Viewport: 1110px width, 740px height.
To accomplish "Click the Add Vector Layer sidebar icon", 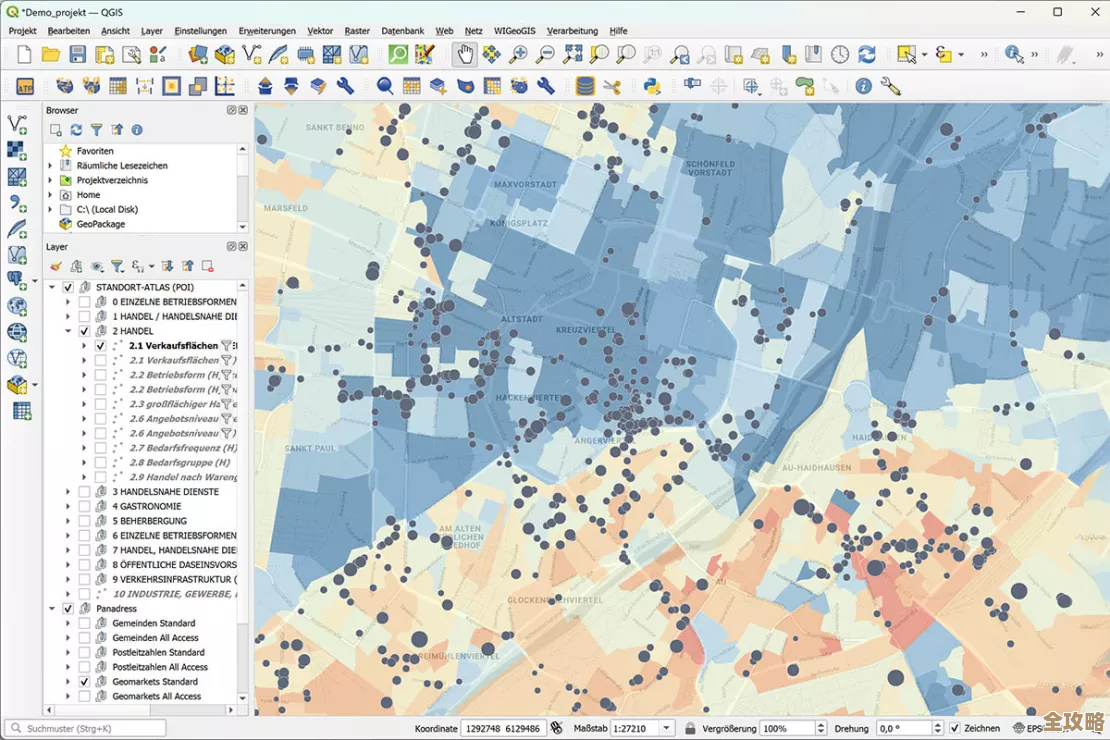I will click(x=17, y=124).
